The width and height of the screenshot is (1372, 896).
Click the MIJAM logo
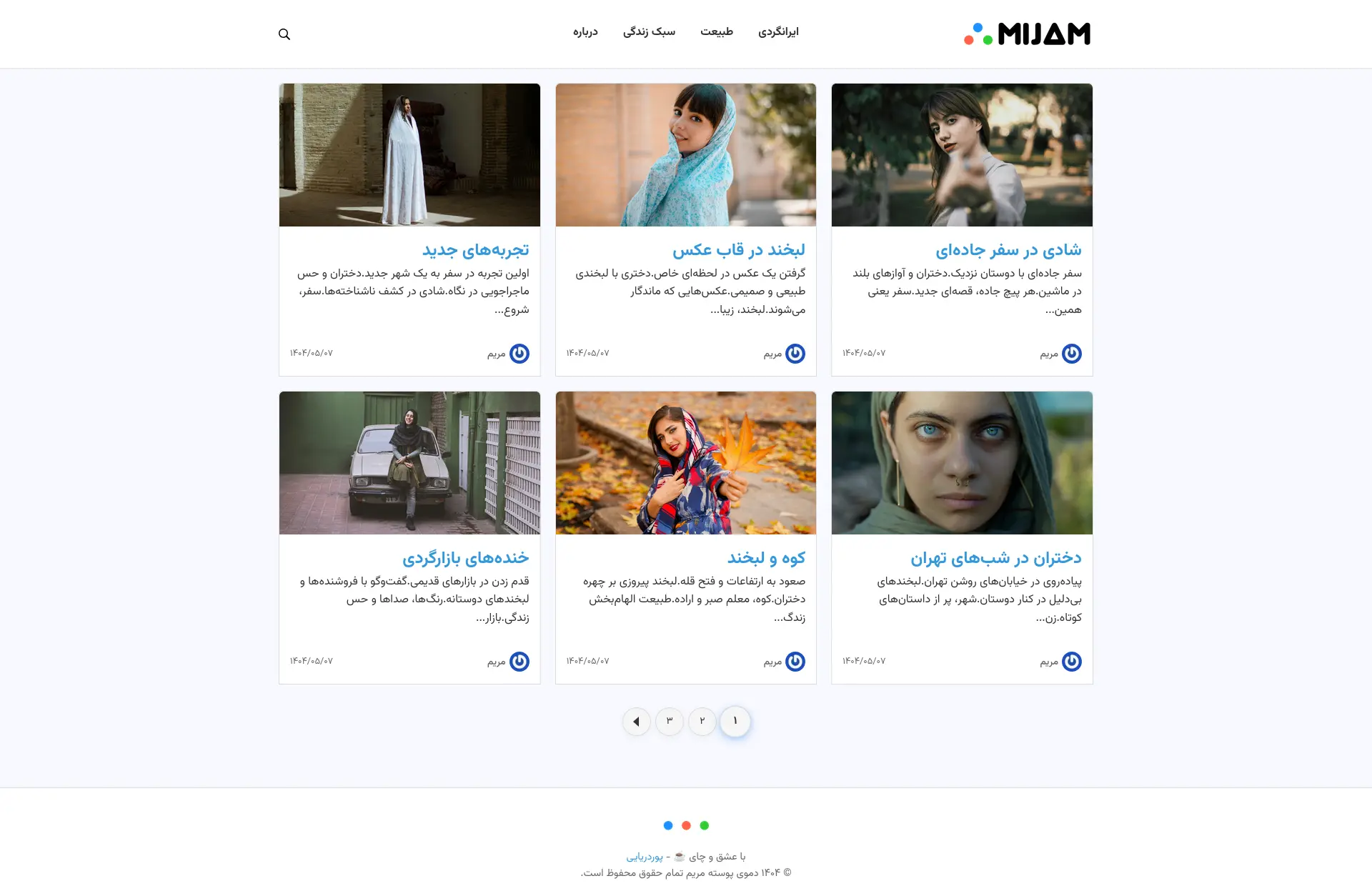(x=1027, y=34)
